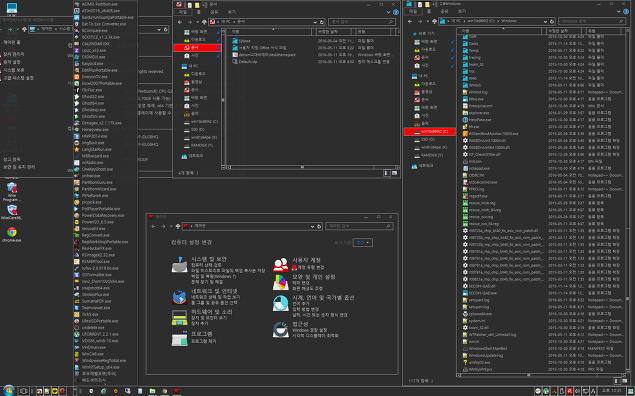Image resolution: width=635 pixels, height=396 pixels.
Task: Click the Name column header in Documents window
Action: (x=269, y=32)
